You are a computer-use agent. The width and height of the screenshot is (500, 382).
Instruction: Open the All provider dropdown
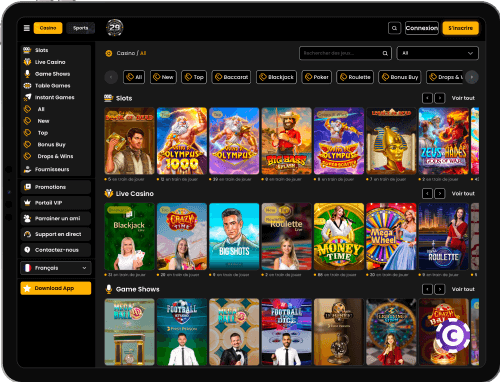click(438, 53)
